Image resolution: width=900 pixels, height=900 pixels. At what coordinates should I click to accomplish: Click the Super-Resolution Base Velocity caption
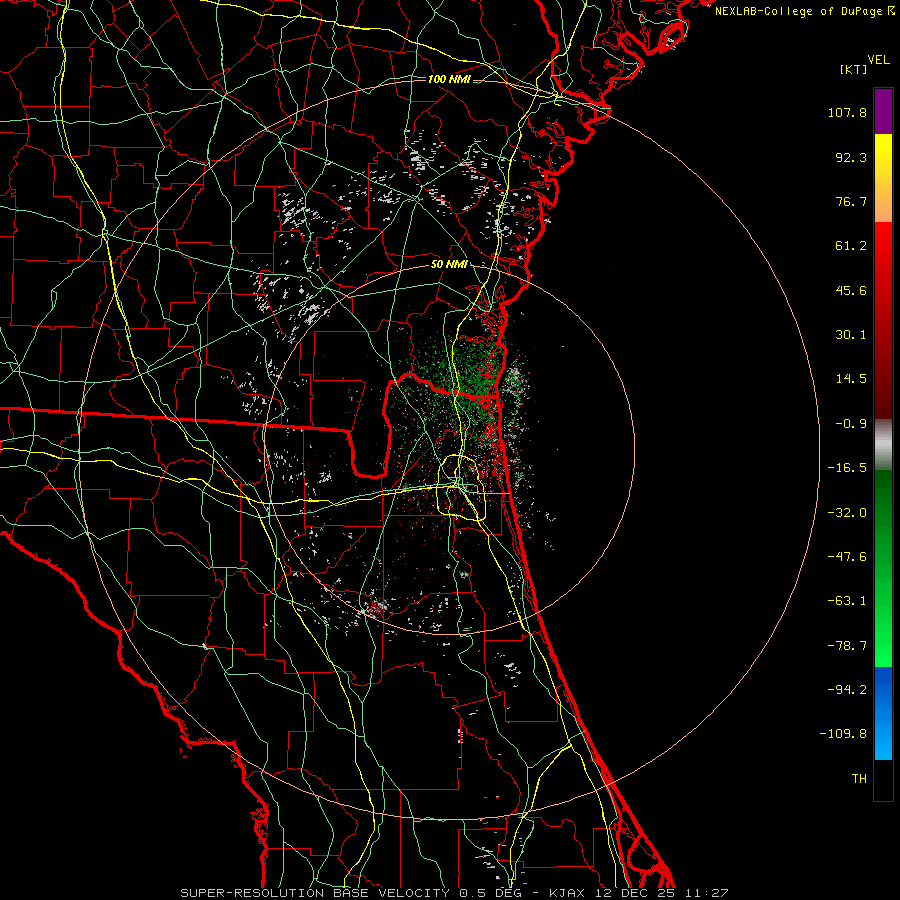pyautogui.click(x=454, y=893)
